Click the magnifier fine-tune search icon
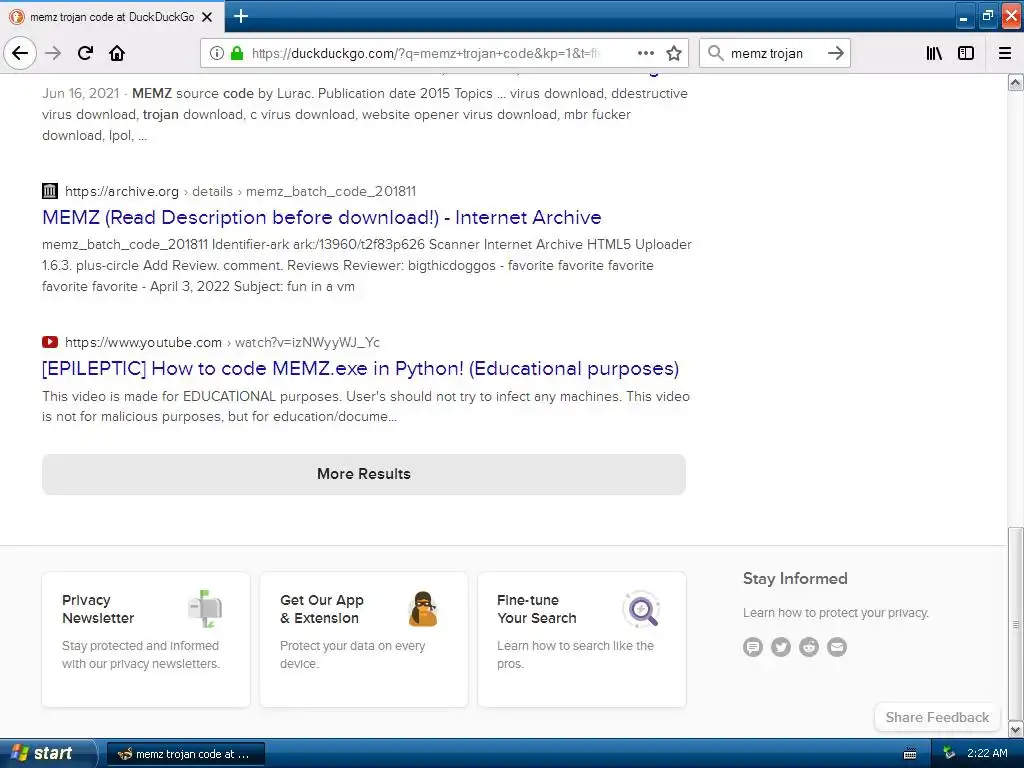The image size is (1024, 768). [x=641, y=610]
